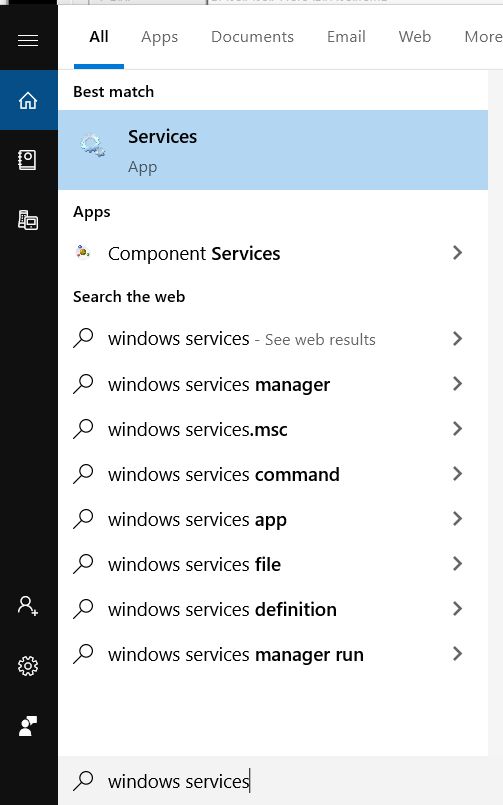503x805 pixels.
Task: Click the Component Services app icon
Action: [83, 252]
